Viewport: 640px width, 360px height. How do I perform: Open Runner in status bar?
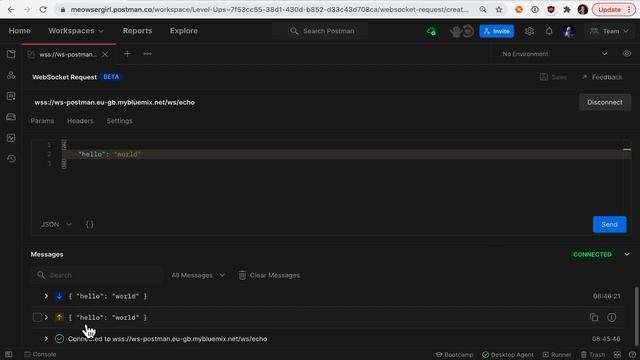pyautogui.click(x=557, y=354)
